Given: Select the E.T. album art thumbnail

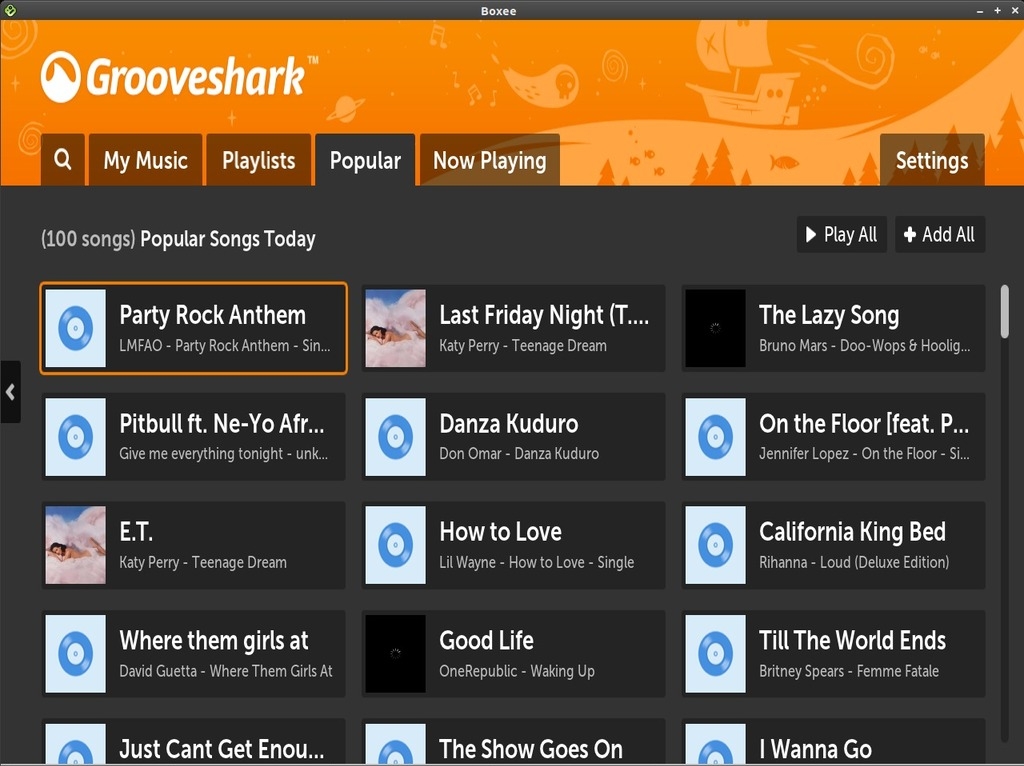Looking at the screenshot, I should click(76, 545).
